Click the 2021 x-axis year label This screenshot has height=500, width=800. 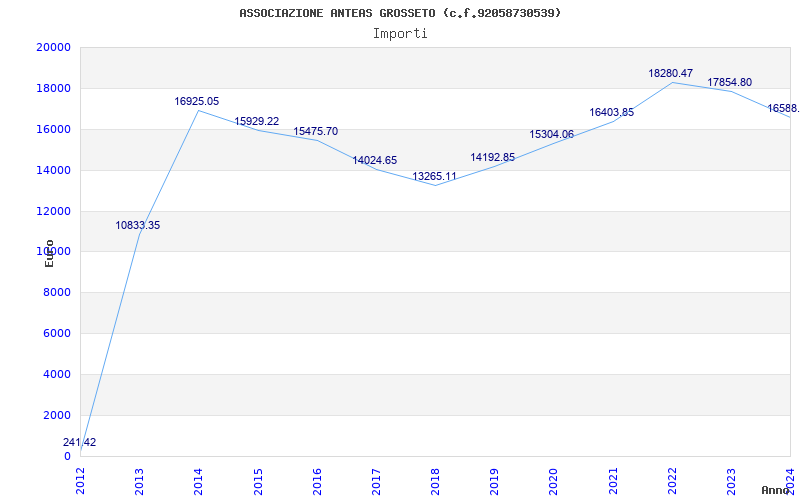click(613, 481)
